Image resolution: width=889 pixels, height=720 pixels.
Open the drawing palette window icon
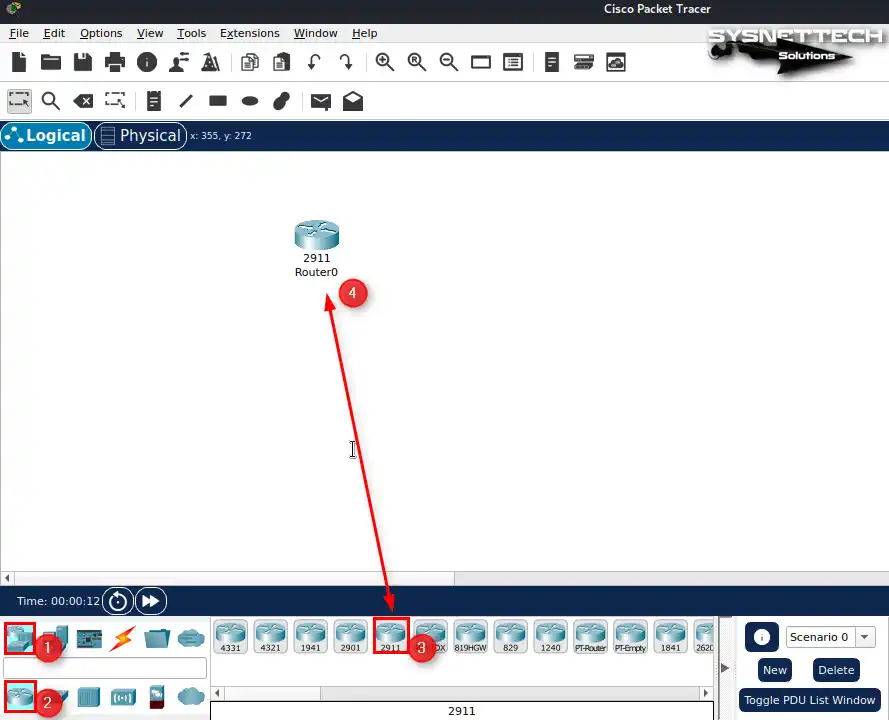[x=481, y=62]
